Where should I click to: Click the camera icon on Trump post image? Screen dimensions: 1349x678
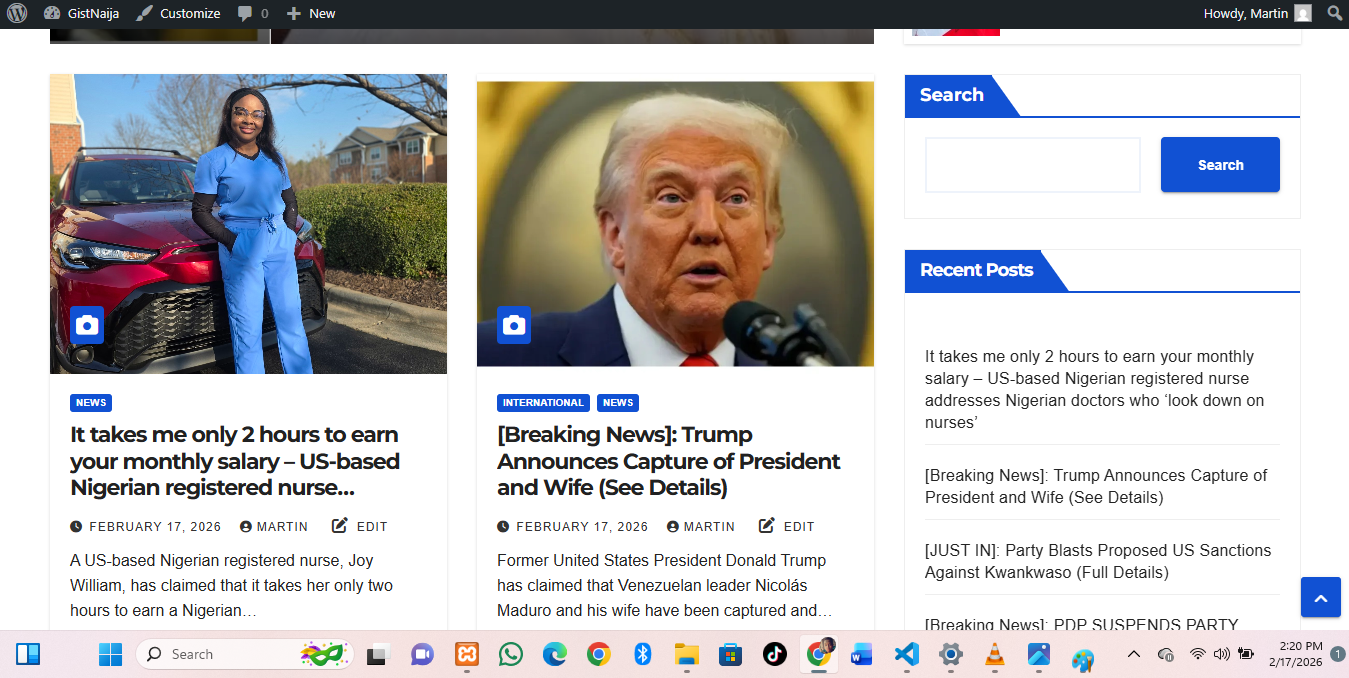[514, 325]
